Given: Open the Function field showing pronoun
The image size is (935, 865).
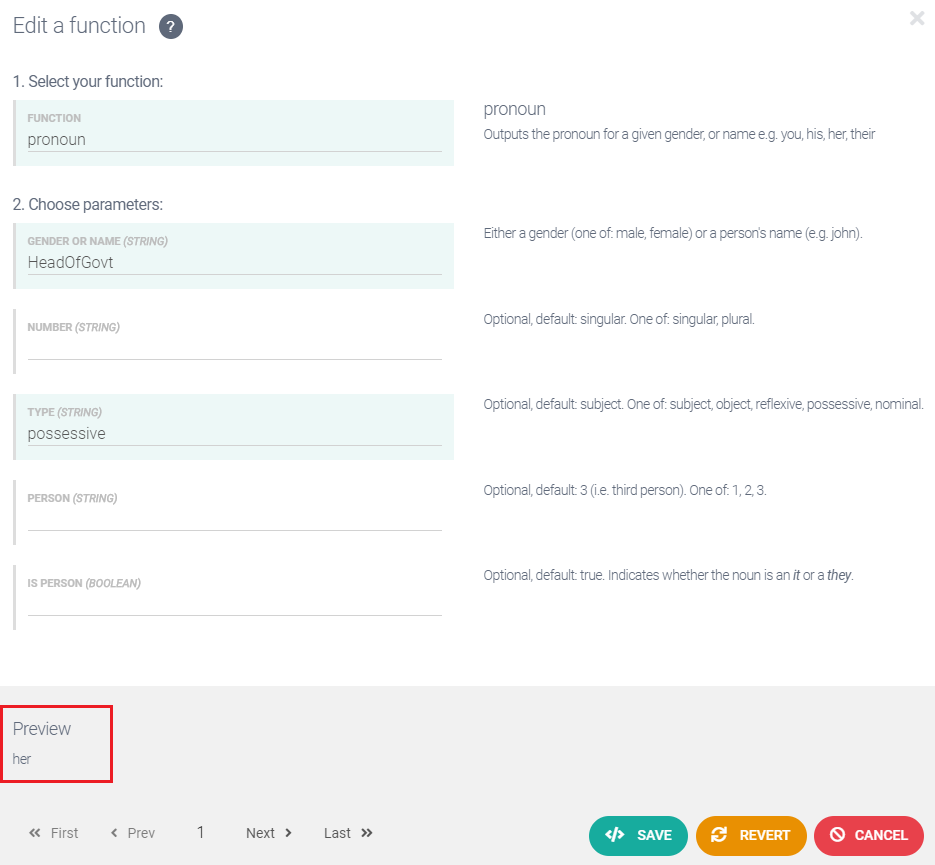Looking at the screenshot, I should click(x=234, y=140).
